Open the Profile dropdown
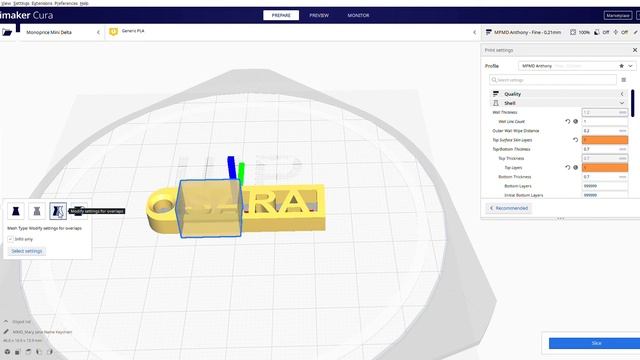Viewport: 640px width, 360px height. 577,66
